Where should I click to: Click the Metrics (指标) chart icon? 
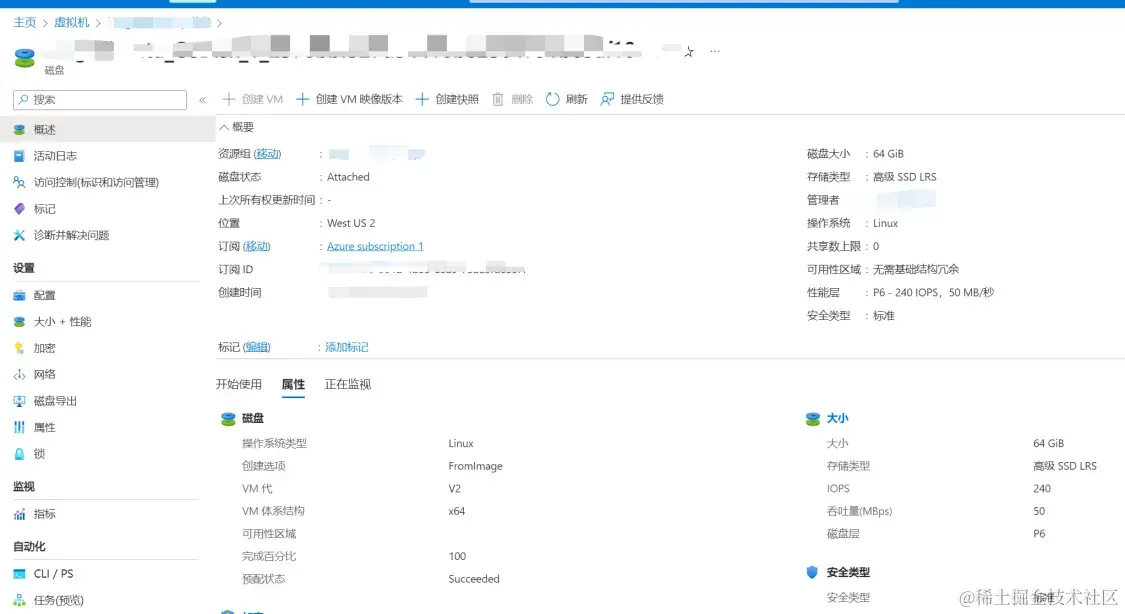tap(19, 514)
